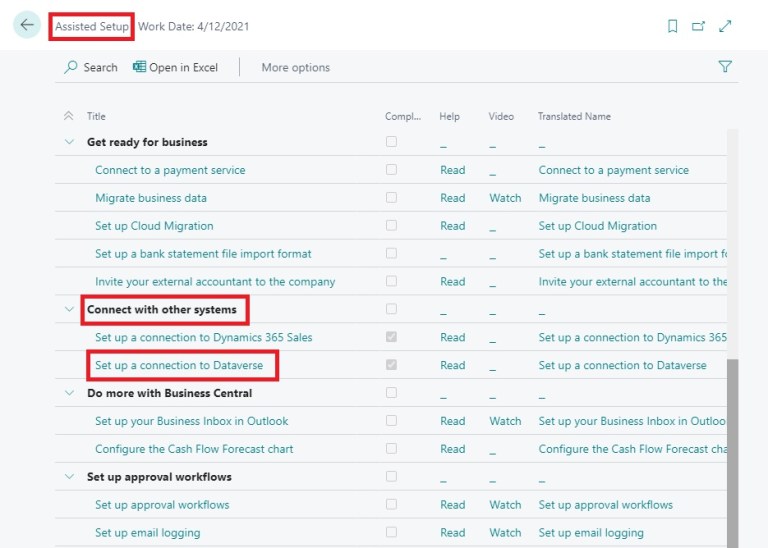Screen dimensions: 768x548
Task: Select Get ready for business group title
Action: pos(147,142)
